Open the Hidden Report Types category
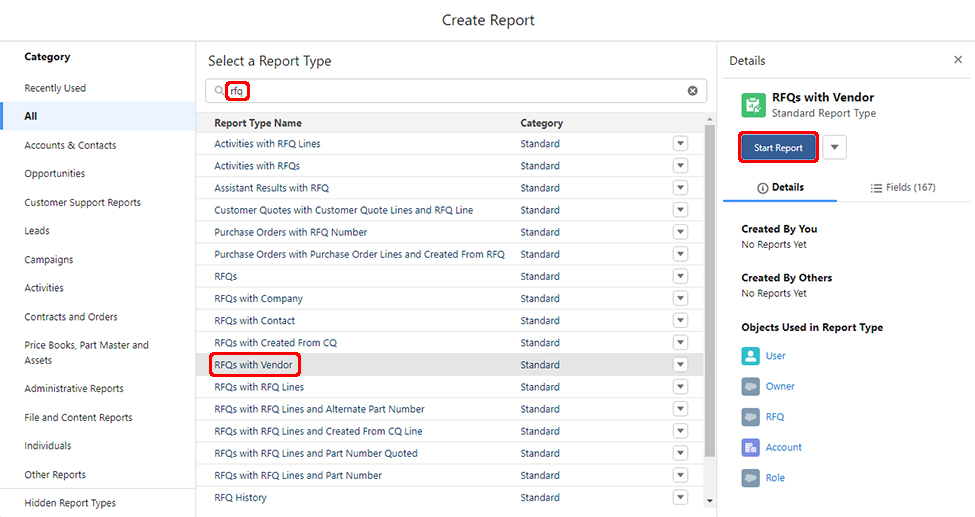 (x=70, y=503)
